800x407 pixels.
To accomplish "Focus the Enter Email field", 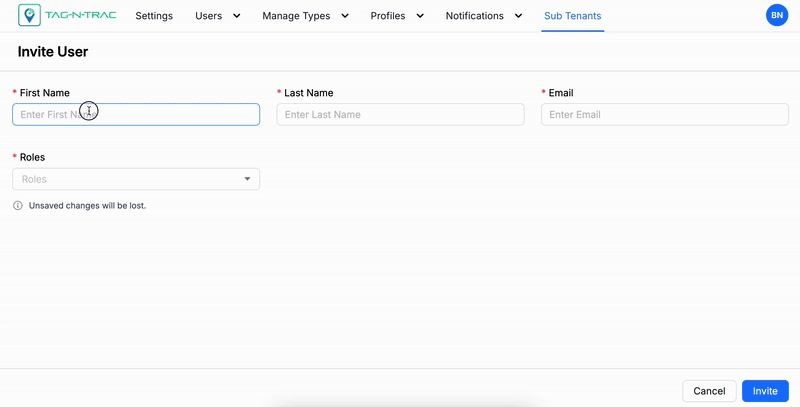I will point(665,115).
